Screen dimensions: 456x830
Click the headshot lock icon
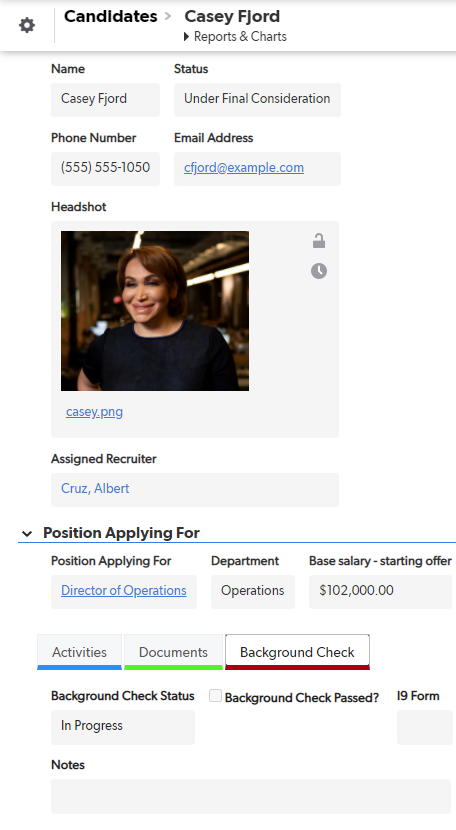tap(318, 241)
